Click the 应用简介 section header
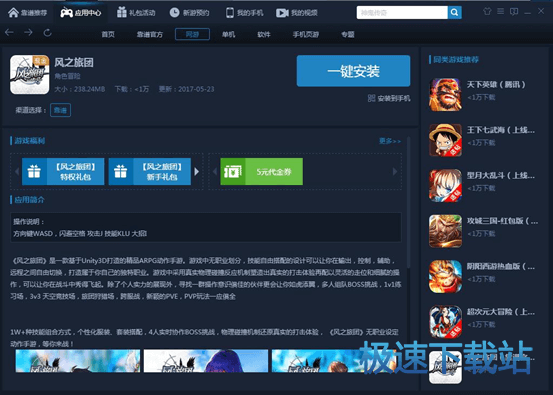 (30, 200)
